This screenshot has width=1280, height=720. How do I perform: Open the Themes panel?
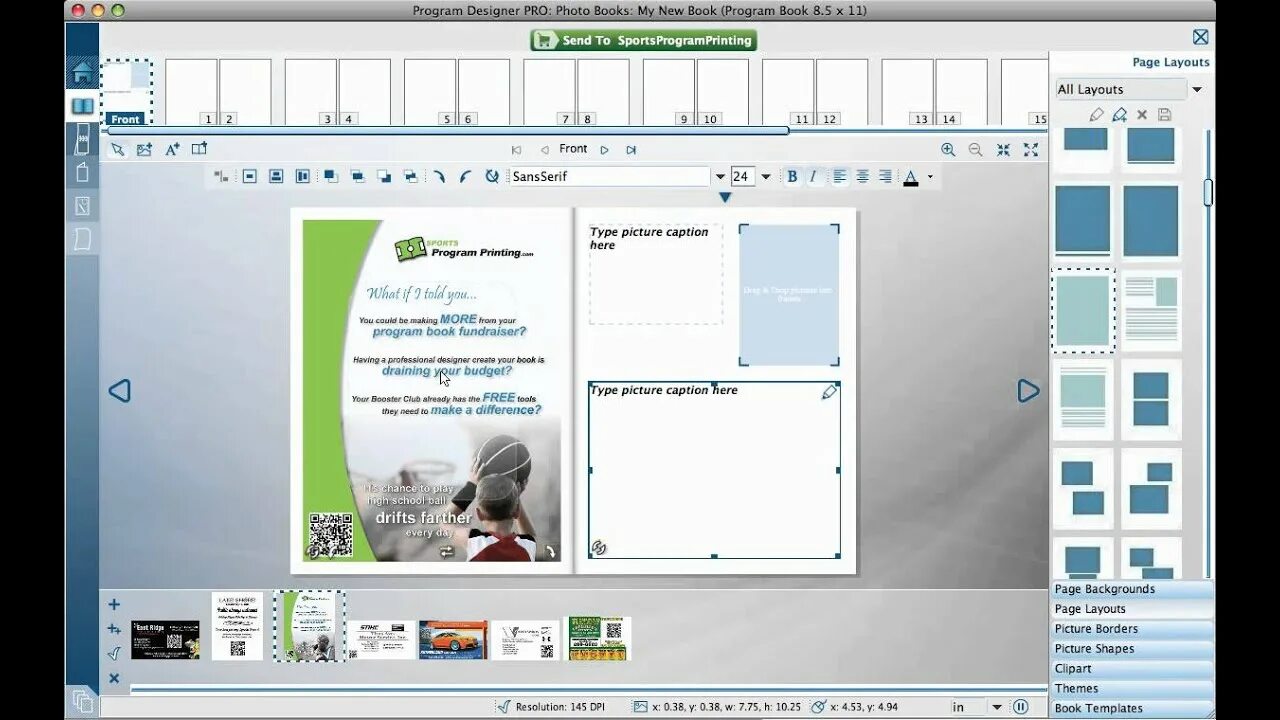[x=1131, y=688]
